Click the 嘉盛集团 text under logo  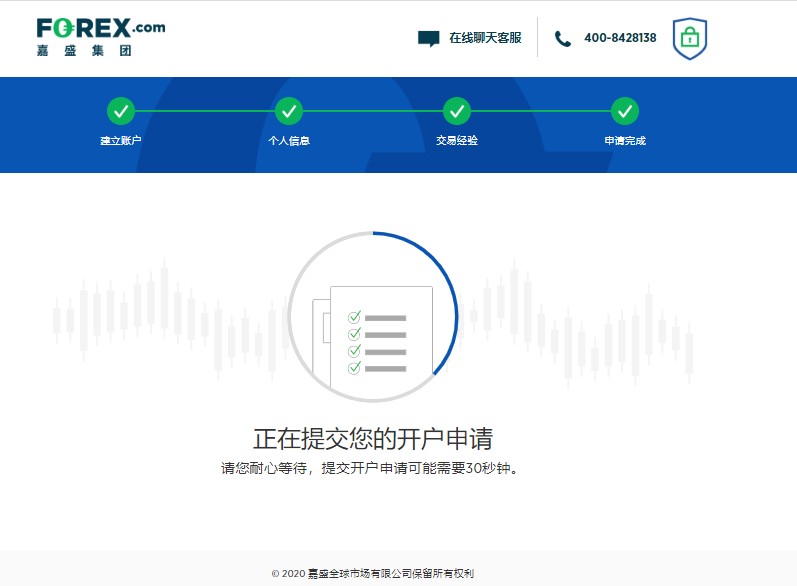click(x=83, y=51)
